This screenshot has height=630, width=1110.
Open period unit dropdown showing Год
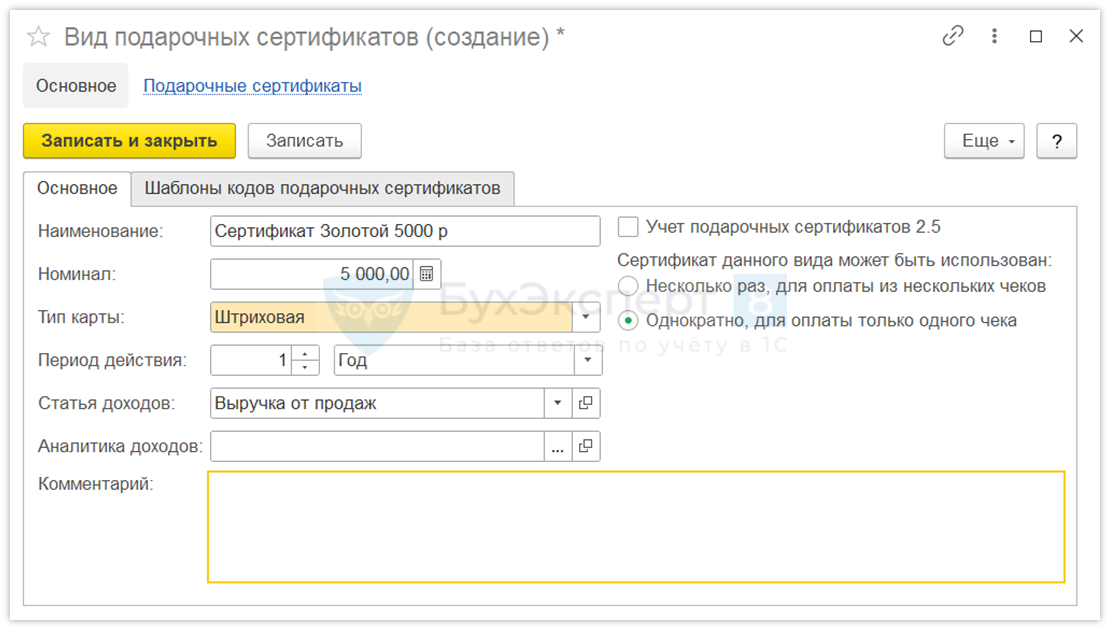[x=588, y=360]
